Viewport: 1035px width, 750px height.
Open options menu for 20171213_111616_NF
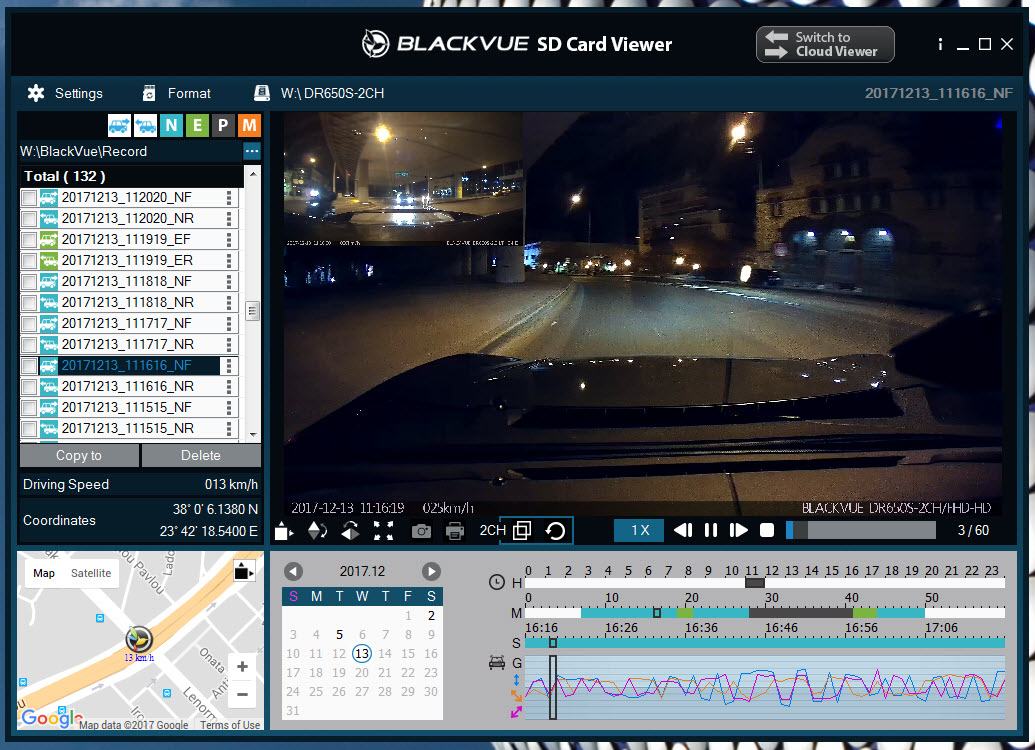pyautogui.click(x=229, y=366)
